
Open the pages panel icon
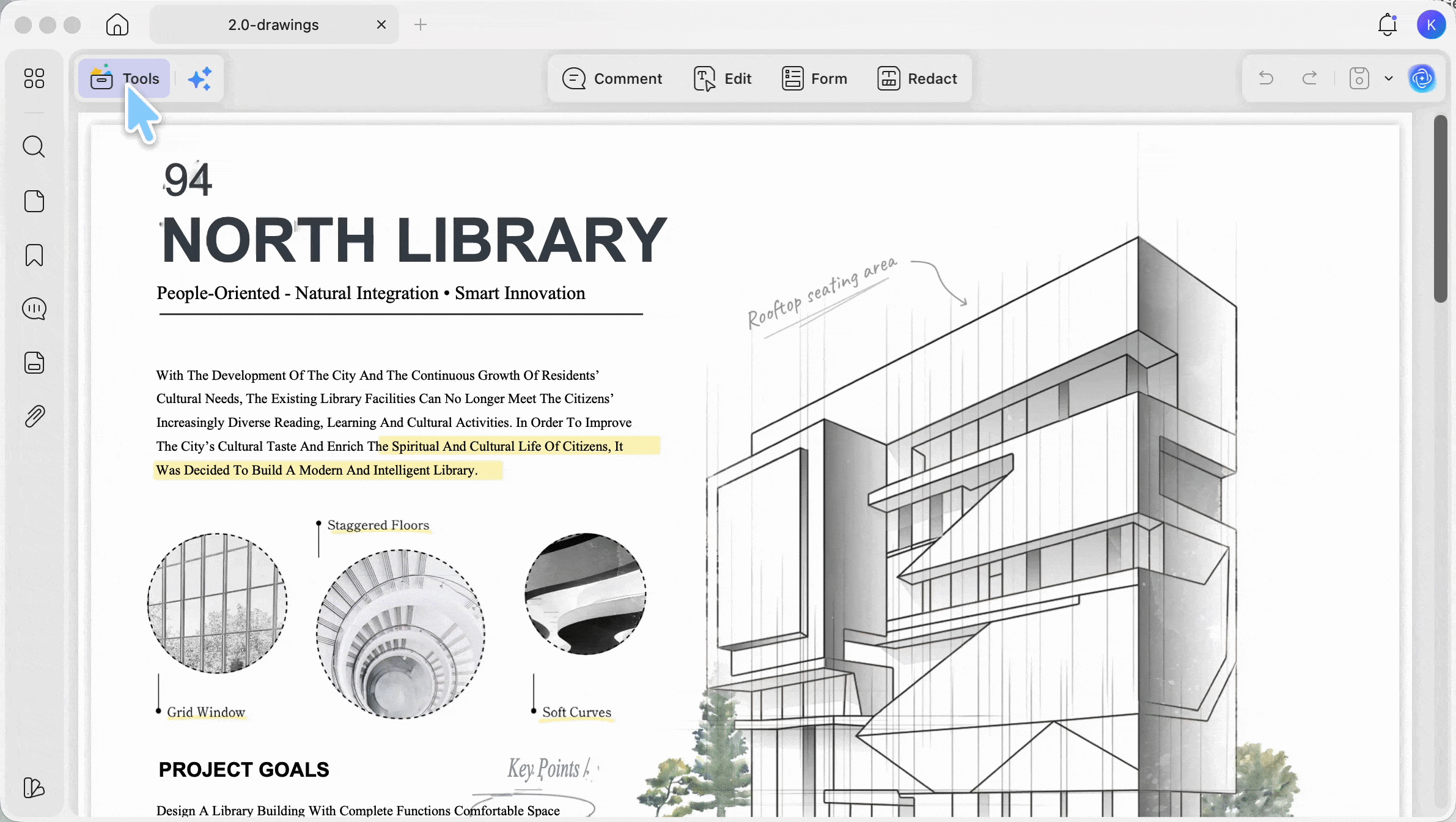pos(34,201)
